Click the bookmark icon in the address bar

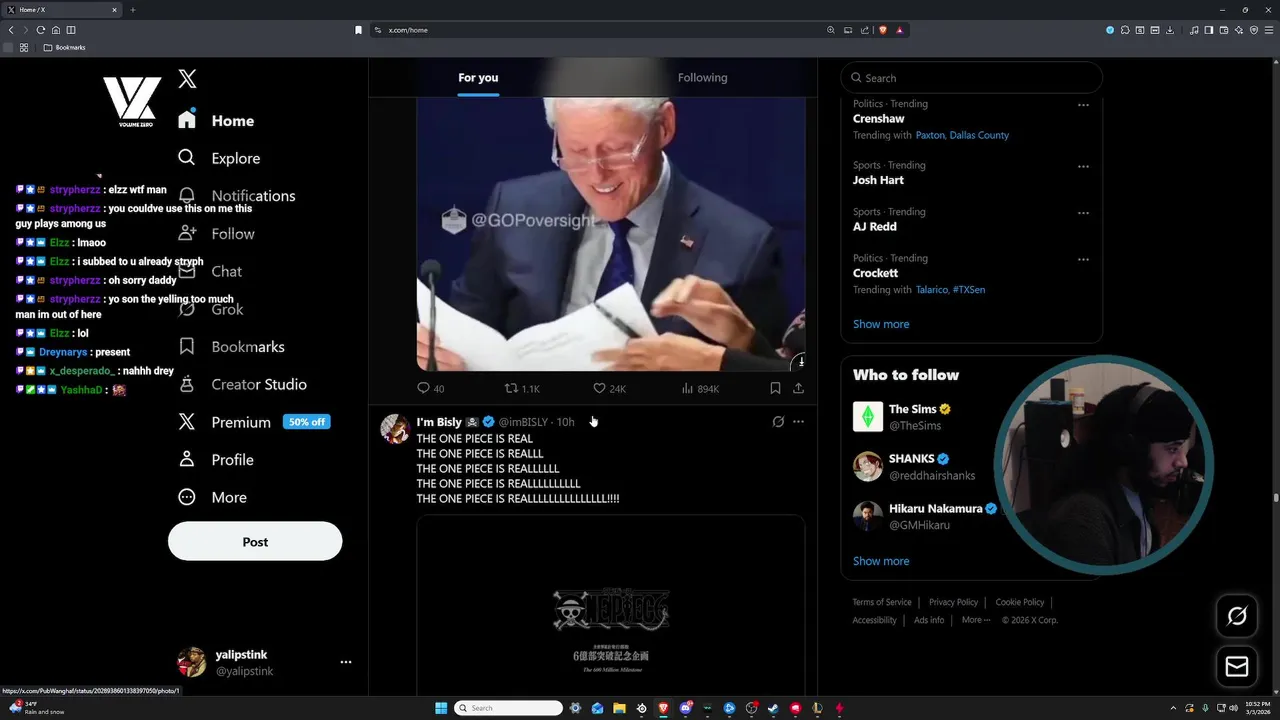[358, 30]
